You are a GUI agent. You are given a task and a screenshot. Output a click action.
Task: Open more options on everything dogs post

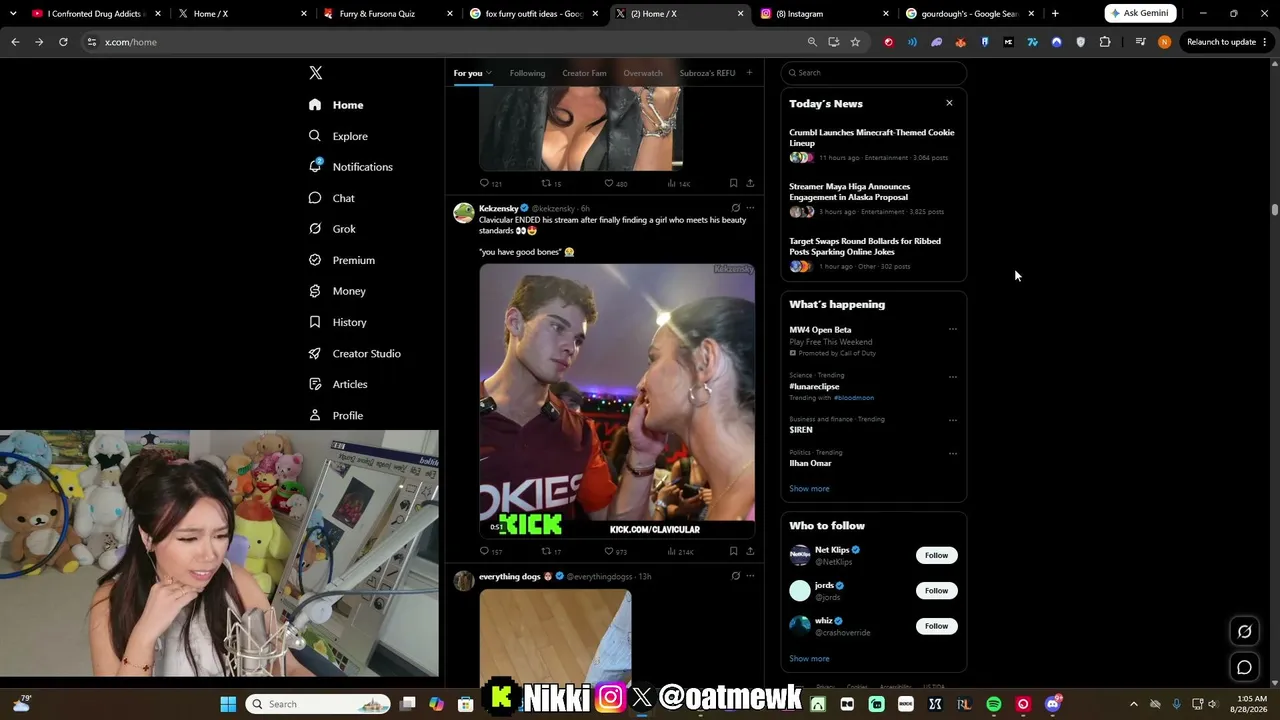point(750,576)
